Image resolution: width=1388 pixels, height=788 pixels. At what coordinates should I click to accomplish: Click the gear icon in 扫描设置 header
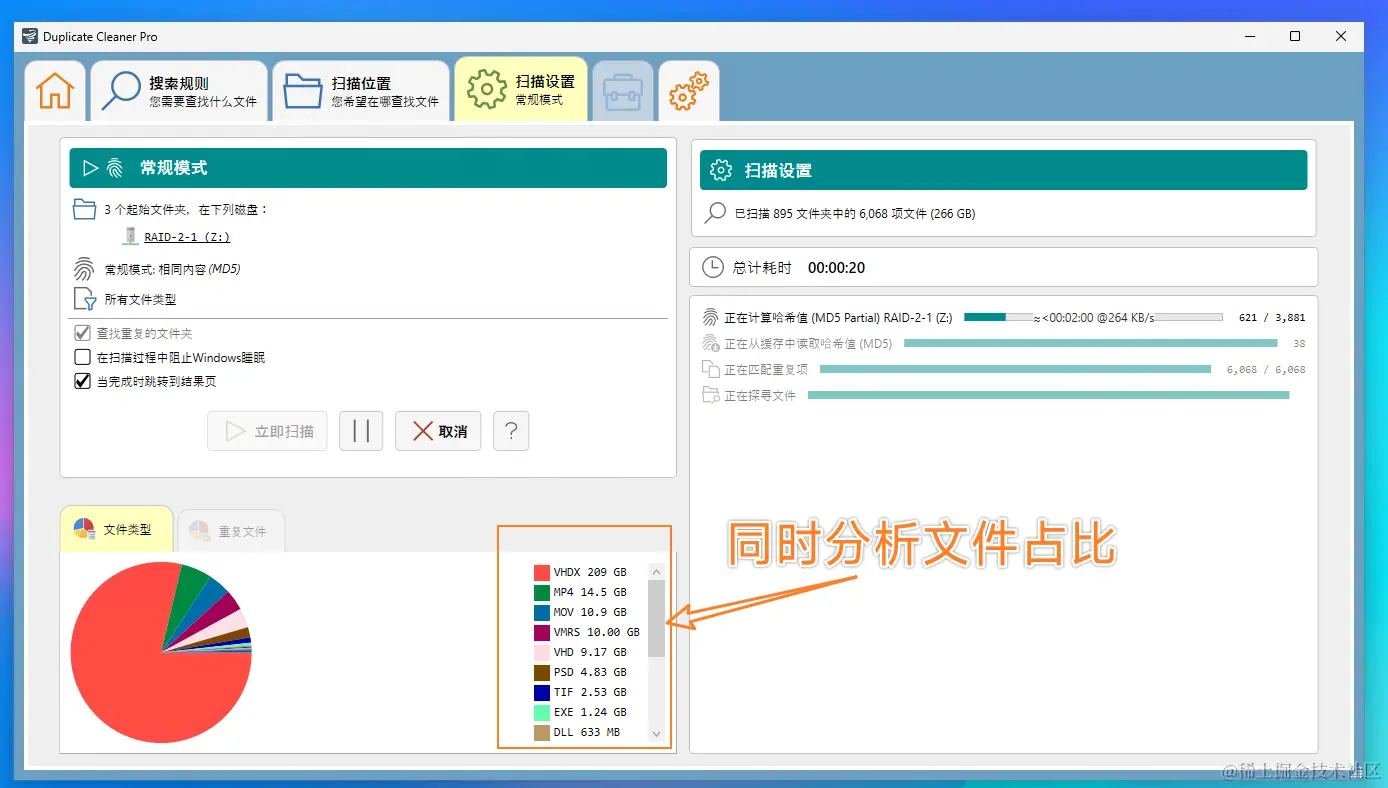coord(721,170)
